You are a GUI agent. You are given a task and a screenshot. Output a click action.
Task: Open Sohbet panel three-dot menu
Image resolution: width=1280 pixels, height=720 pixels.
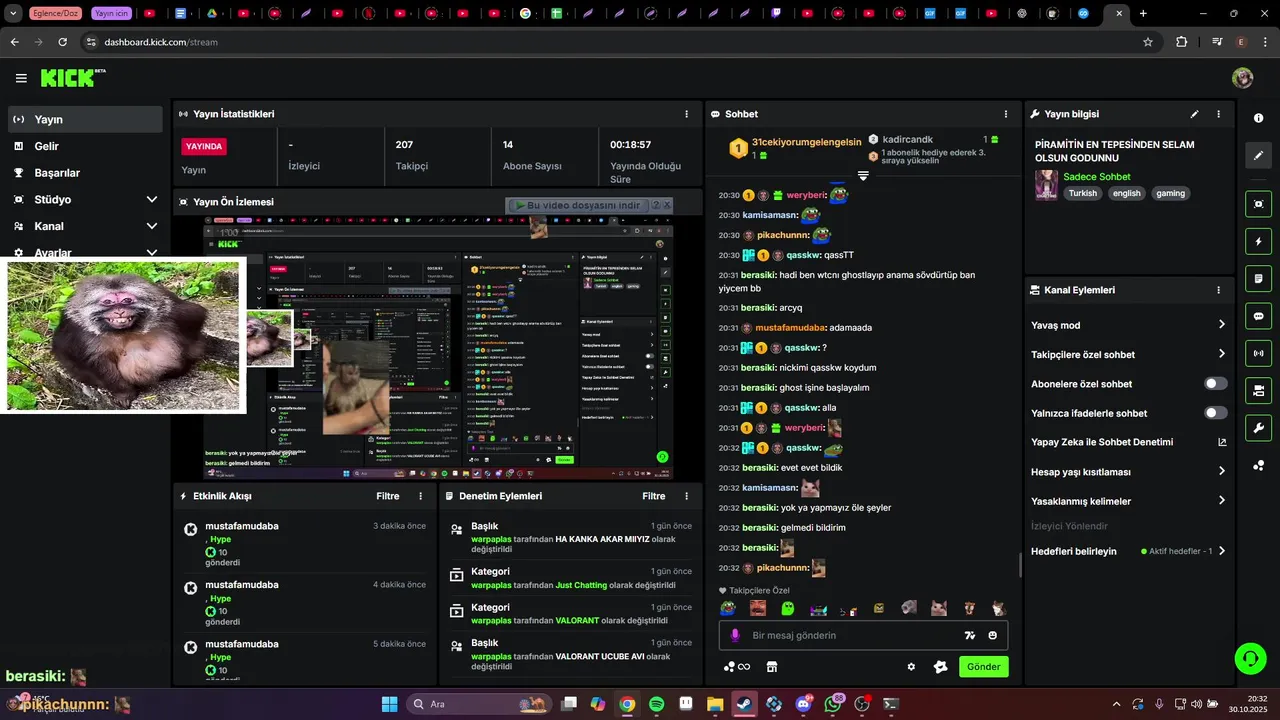coord(1005,114)
